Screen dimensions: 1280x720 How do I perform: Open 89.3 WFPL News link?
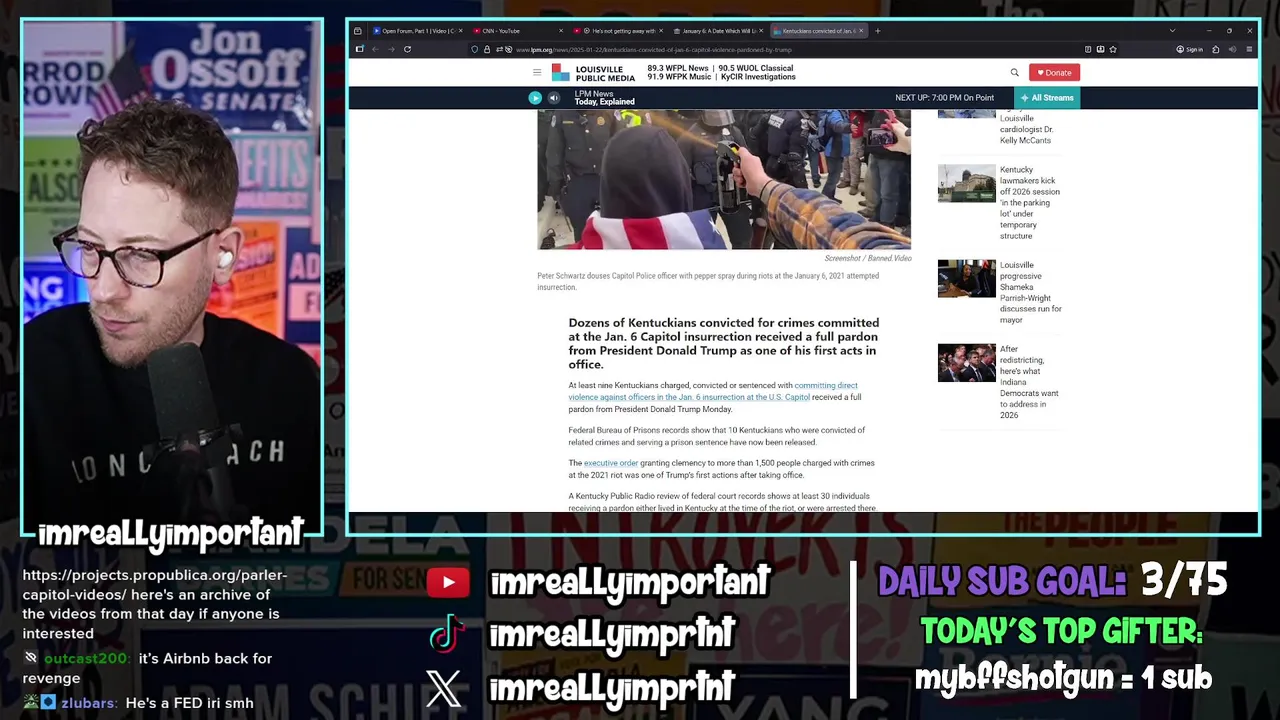click(679, 68)
